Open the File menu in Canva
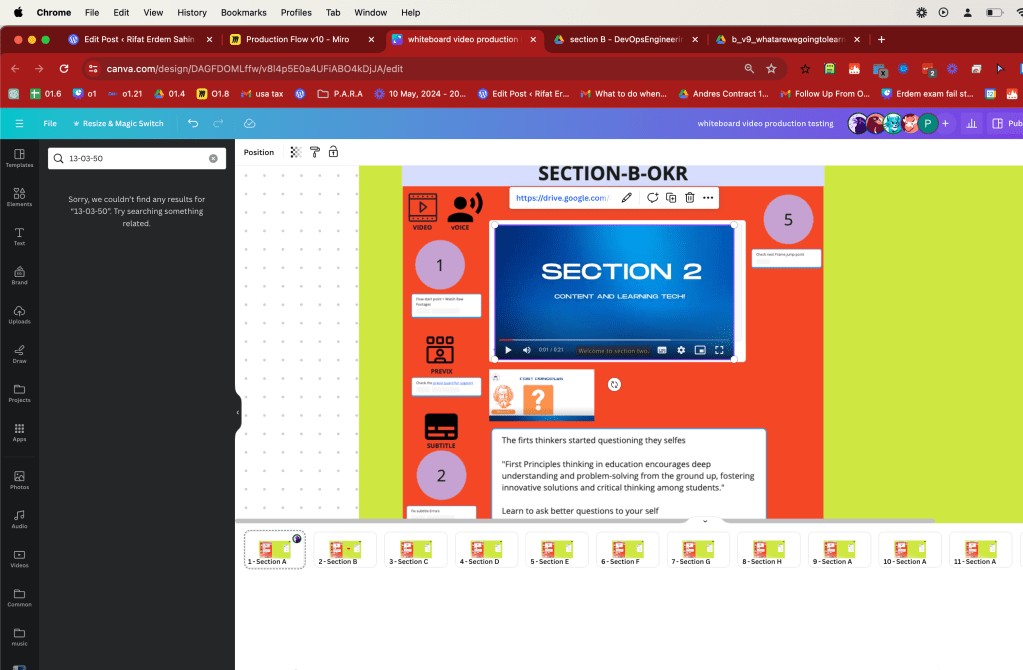This screenshot has height=670, width=1023. point(50,123)
